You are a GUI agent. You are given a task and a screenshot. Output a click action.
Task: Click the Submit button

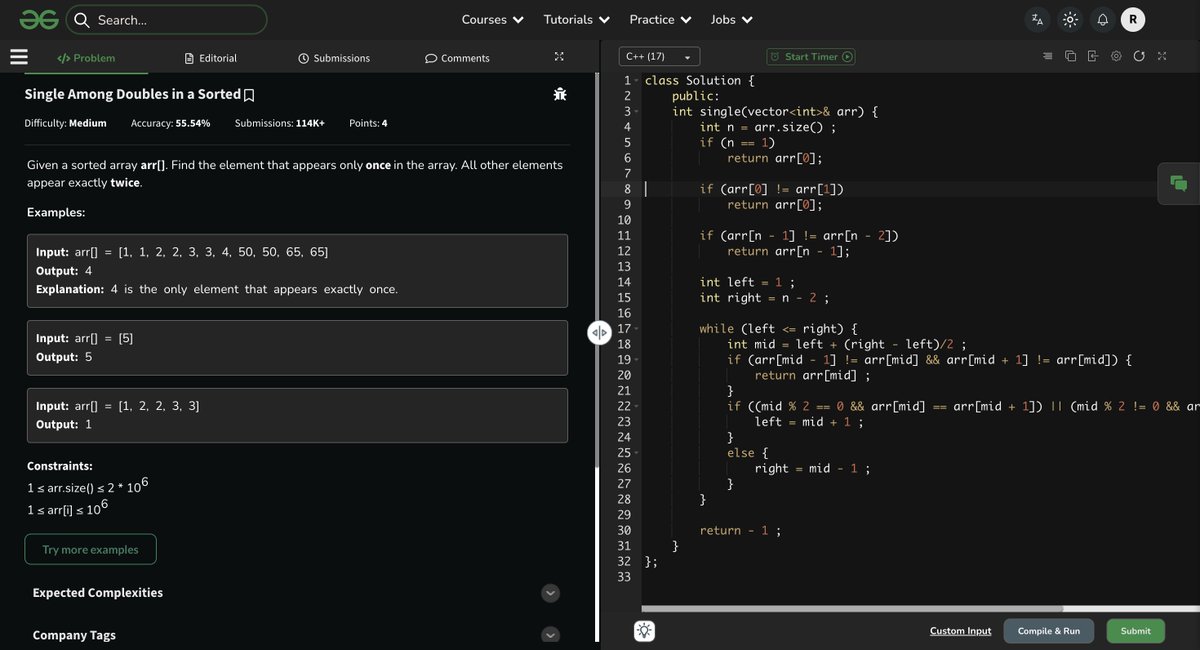click(1136, 631)
